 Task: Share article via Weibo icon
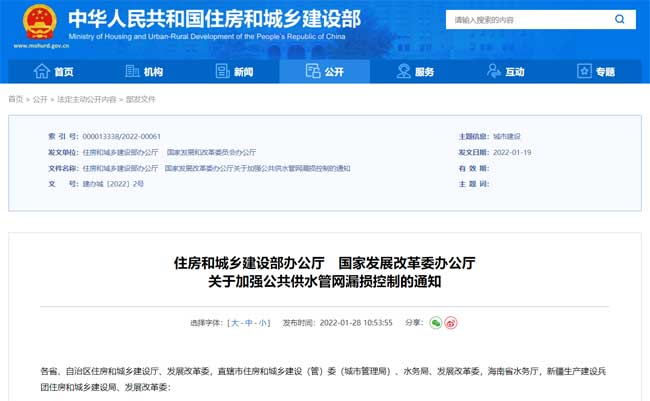pos(450,323)
